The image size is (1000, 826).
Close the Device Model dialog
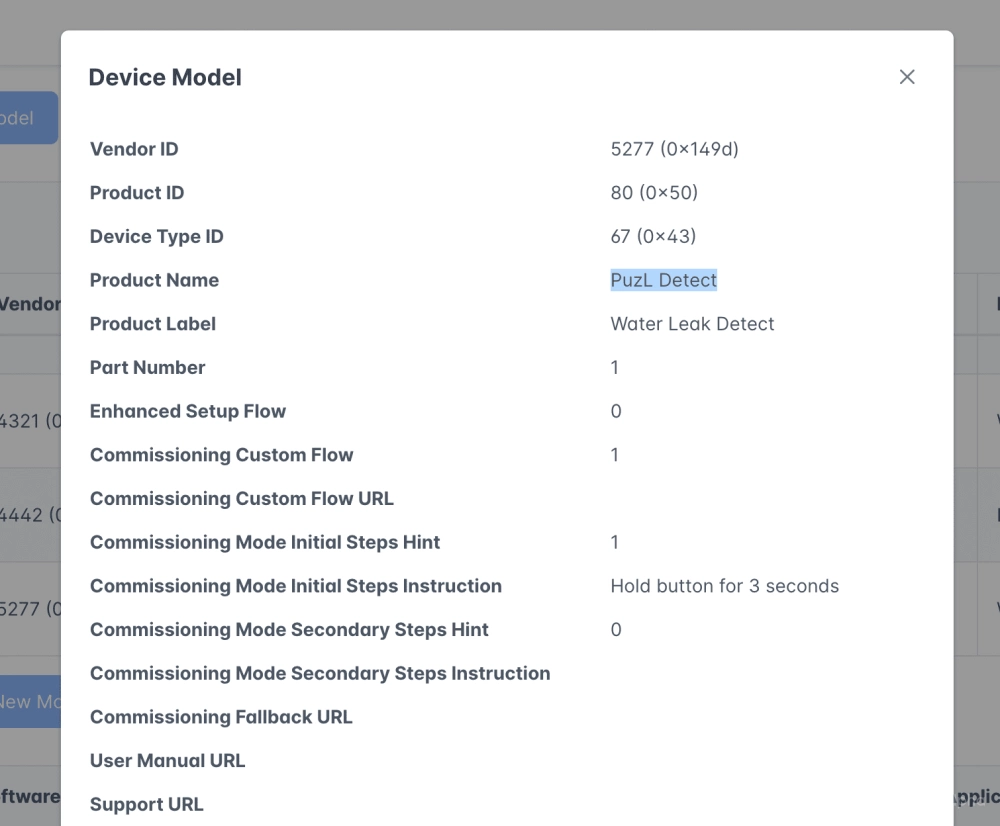pos(907,77)
